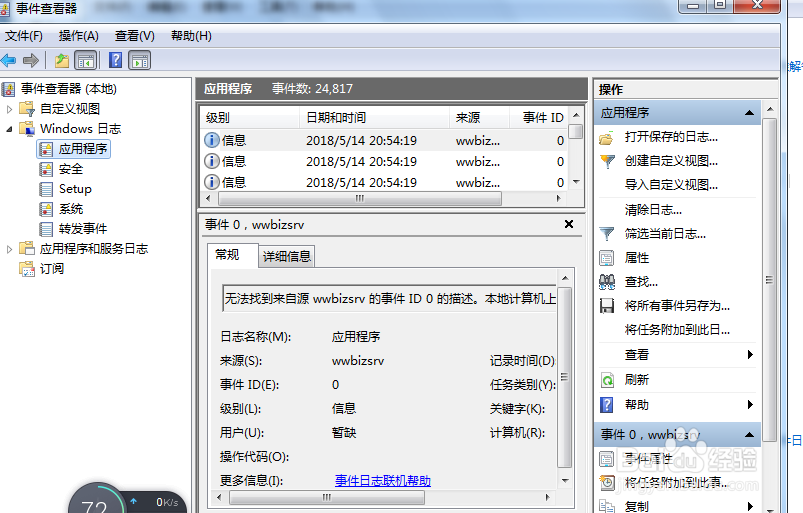
Task: Click the 级别(L) value 信息
Action: coord(344,409)
